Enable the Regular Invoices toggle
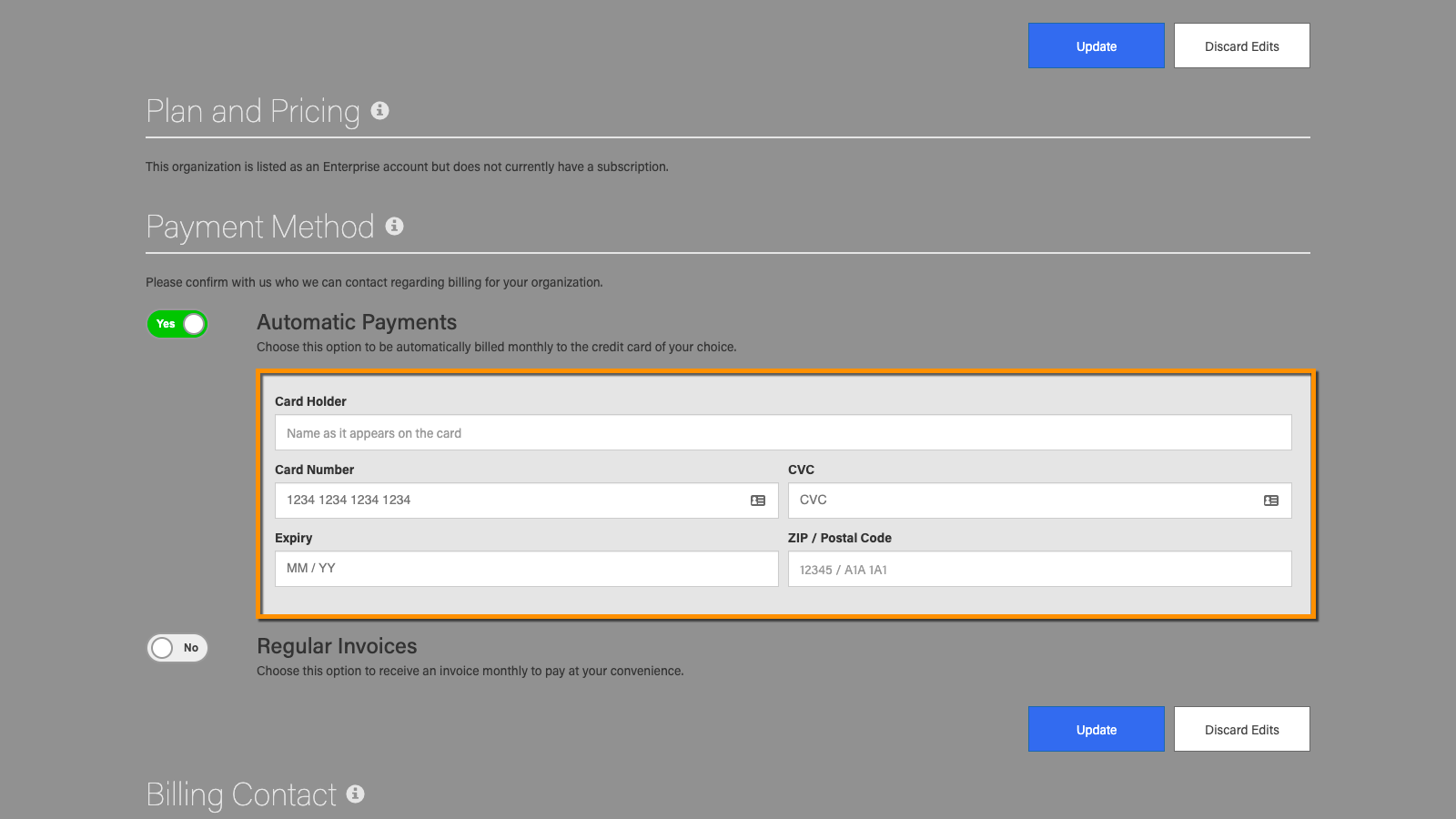Viewport: 1456px width, 819px height. coord(177,648)
